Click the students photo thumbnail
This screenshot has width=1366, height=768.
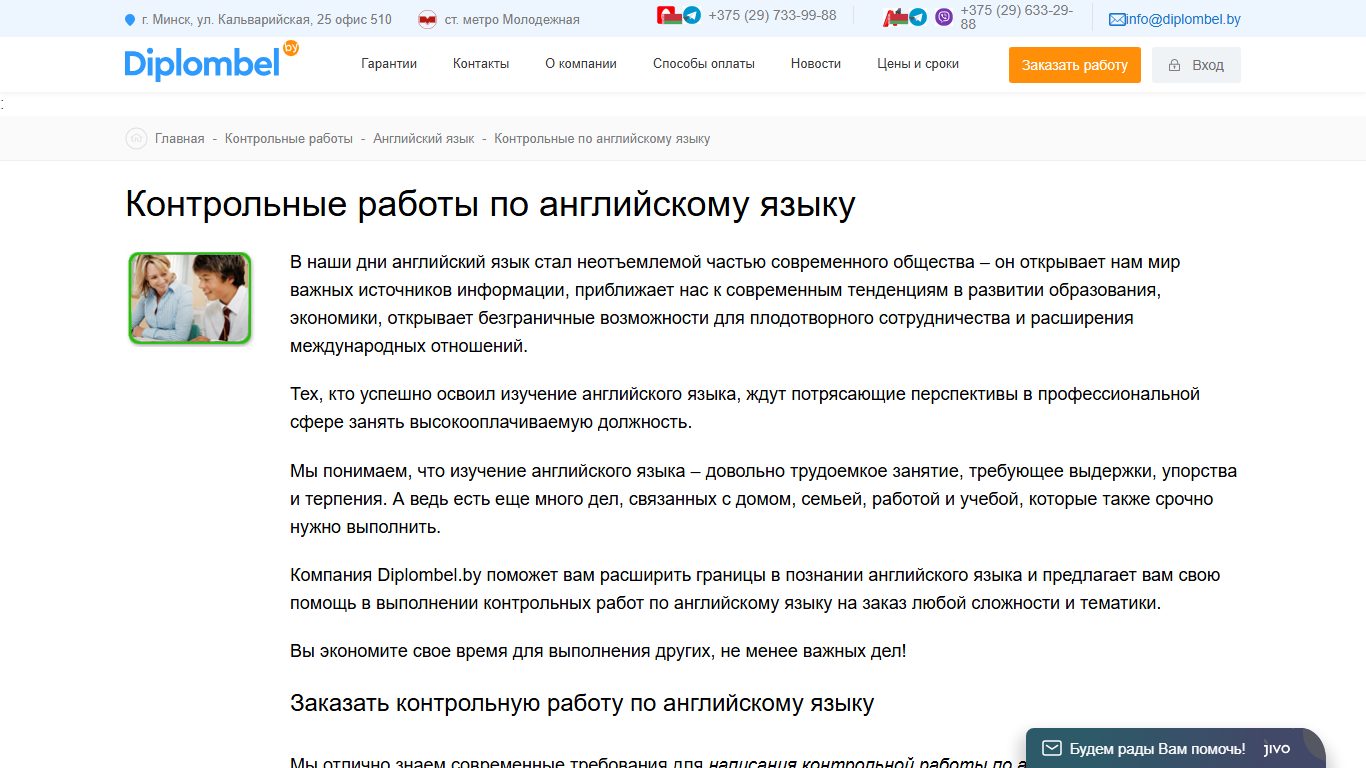[x=190, y=298]
